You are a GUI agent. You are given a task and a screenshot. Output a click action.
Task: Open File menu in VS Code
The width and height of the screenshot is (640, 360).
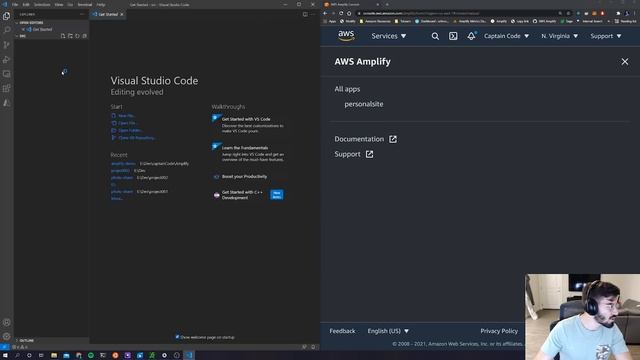[x=15, y=4]
